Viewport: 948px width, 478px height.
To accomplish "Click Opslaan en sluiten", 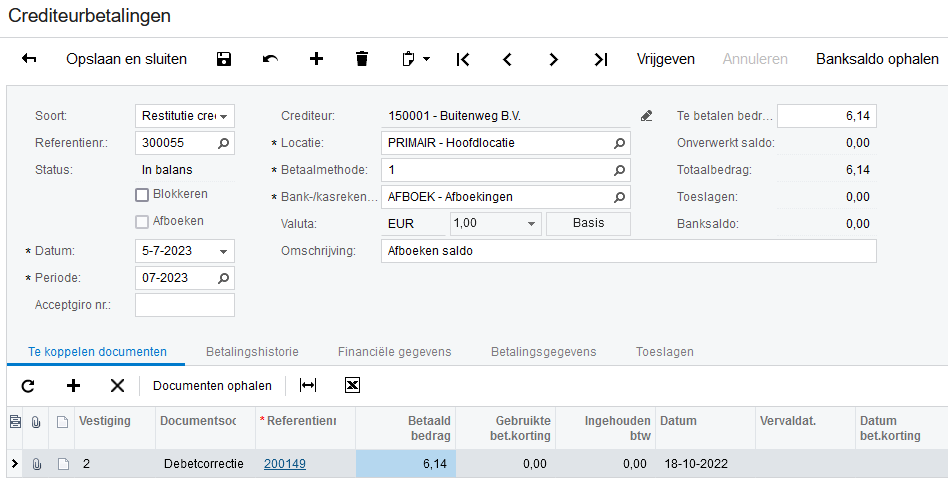I will pyautogui.click(x=126, y=59).
